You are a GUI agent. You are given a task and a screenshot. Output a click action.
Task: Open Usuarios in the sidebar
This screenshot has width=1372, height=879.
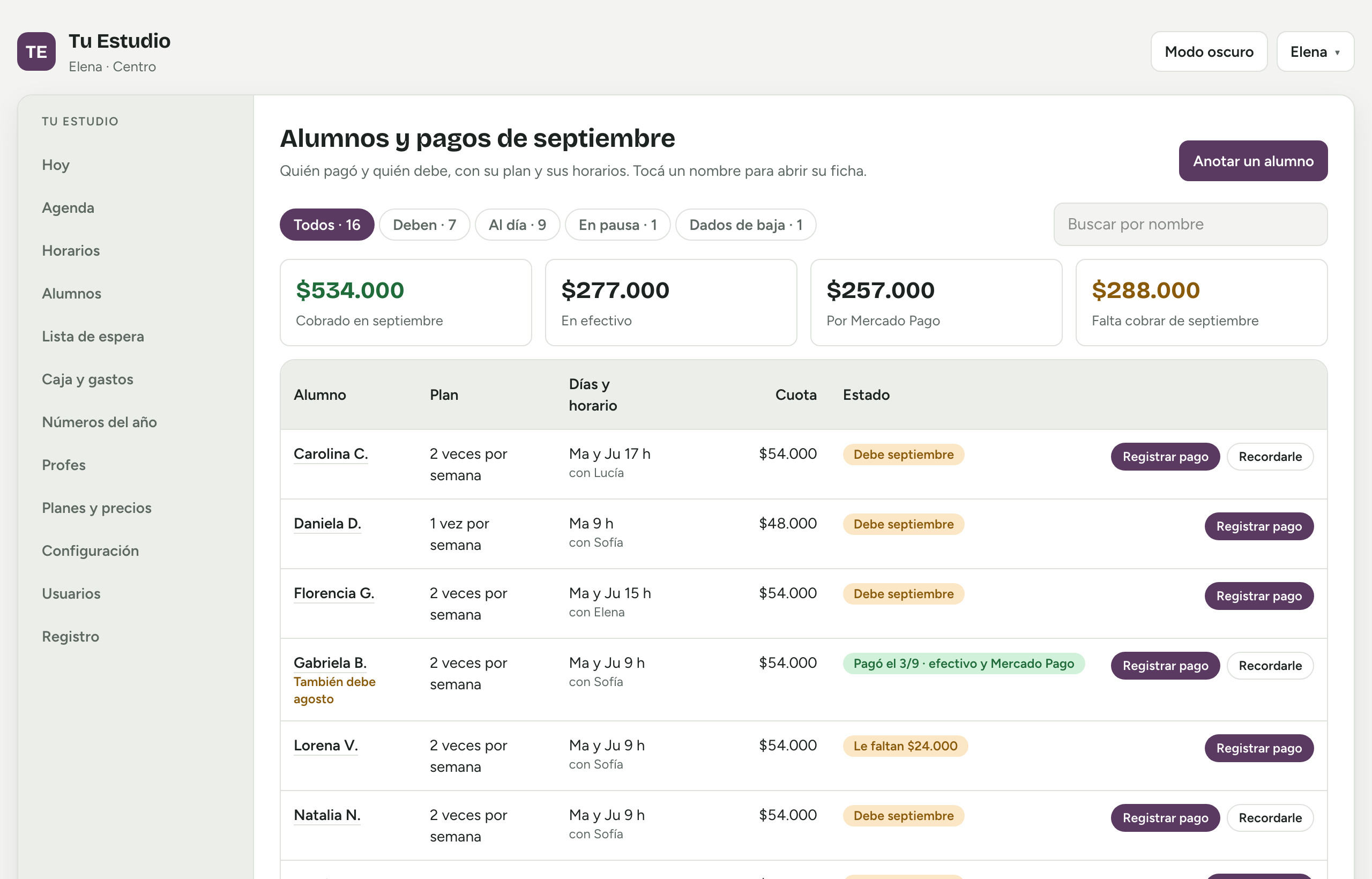tap(71, 593)
